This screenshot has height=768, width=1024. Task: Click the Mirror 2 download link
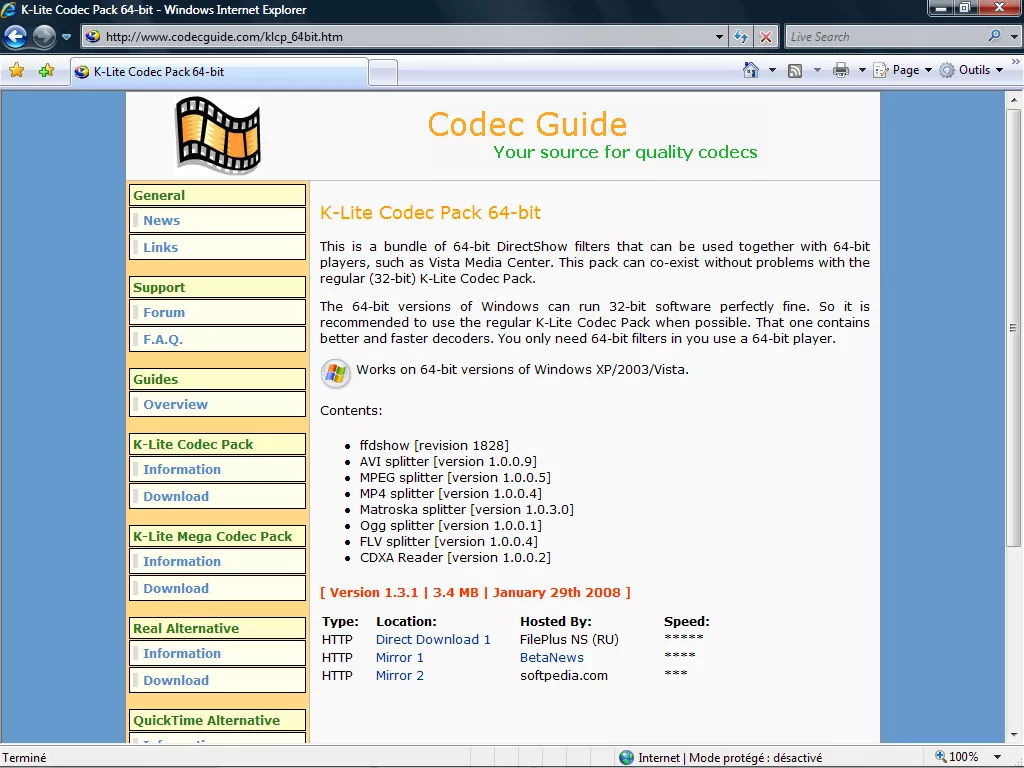tap(400, 676)
